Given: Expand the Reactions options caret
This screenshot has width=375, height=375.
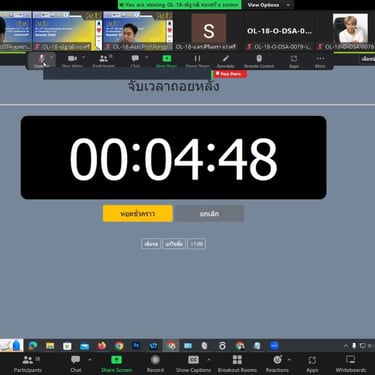Looking at the screenshot, I should pyautogui.click(x=289, y=360).
